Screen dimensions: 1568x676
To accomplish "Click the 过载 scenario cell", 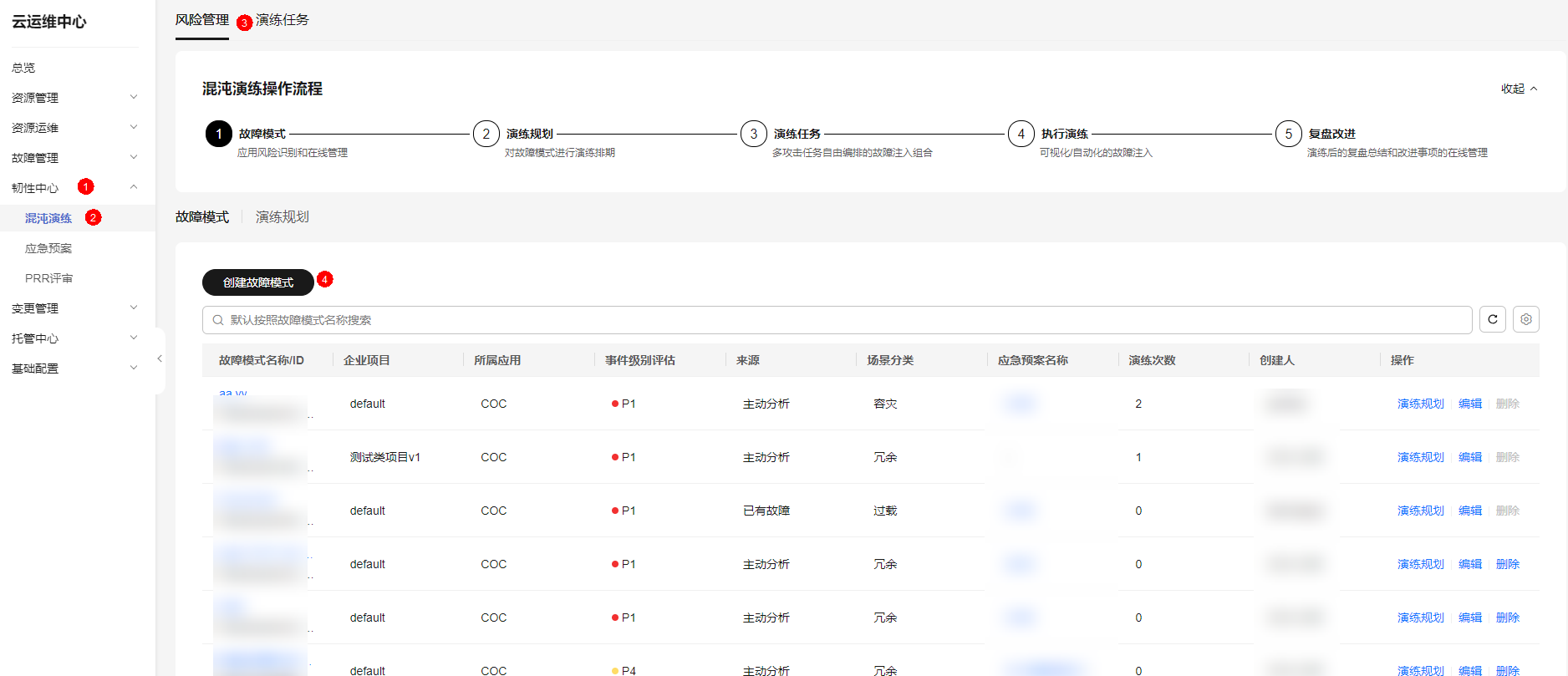I will [x=885, y=511].
